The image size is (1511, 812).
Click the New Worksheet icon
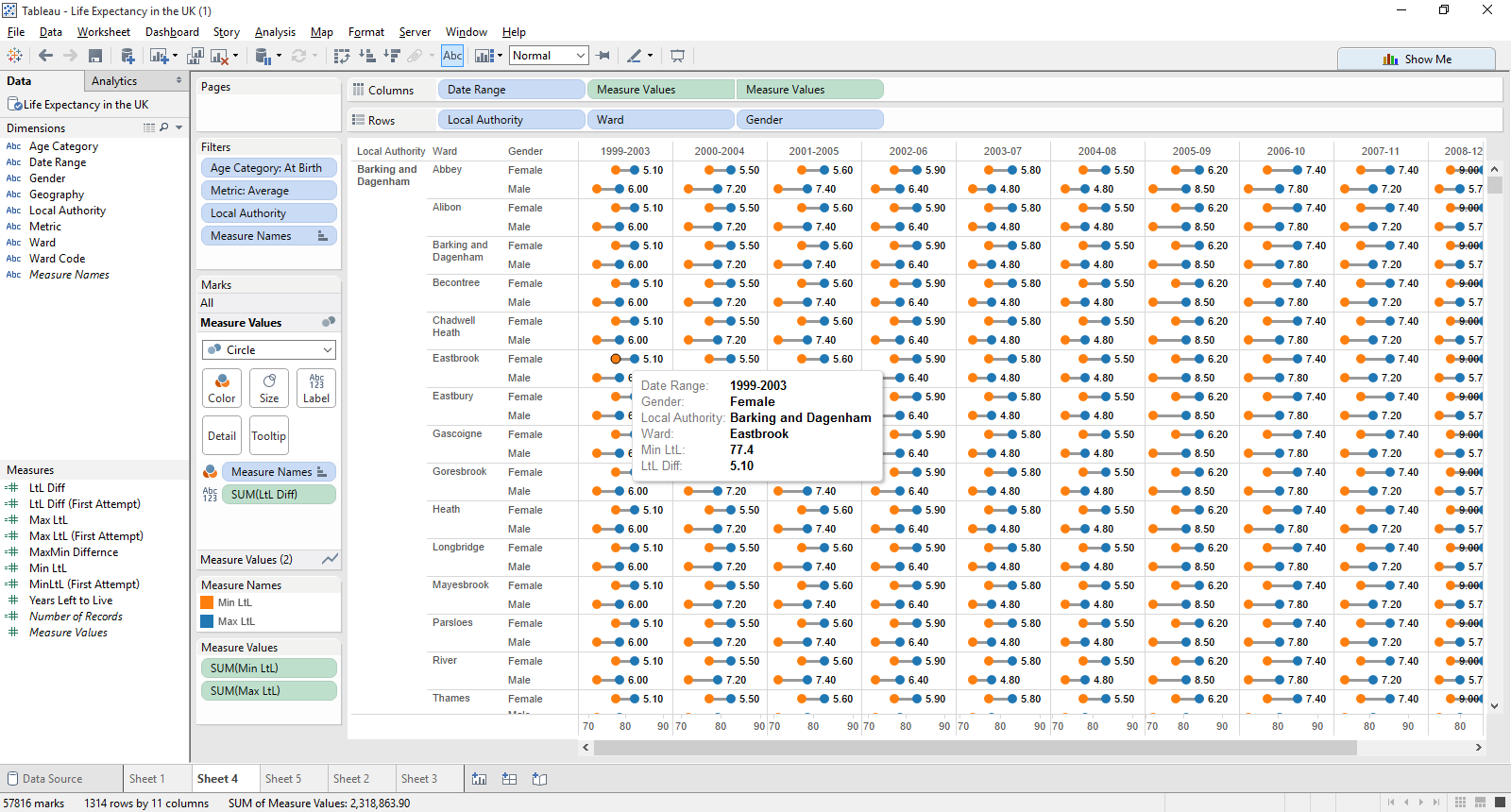click(x=158, y=56)
